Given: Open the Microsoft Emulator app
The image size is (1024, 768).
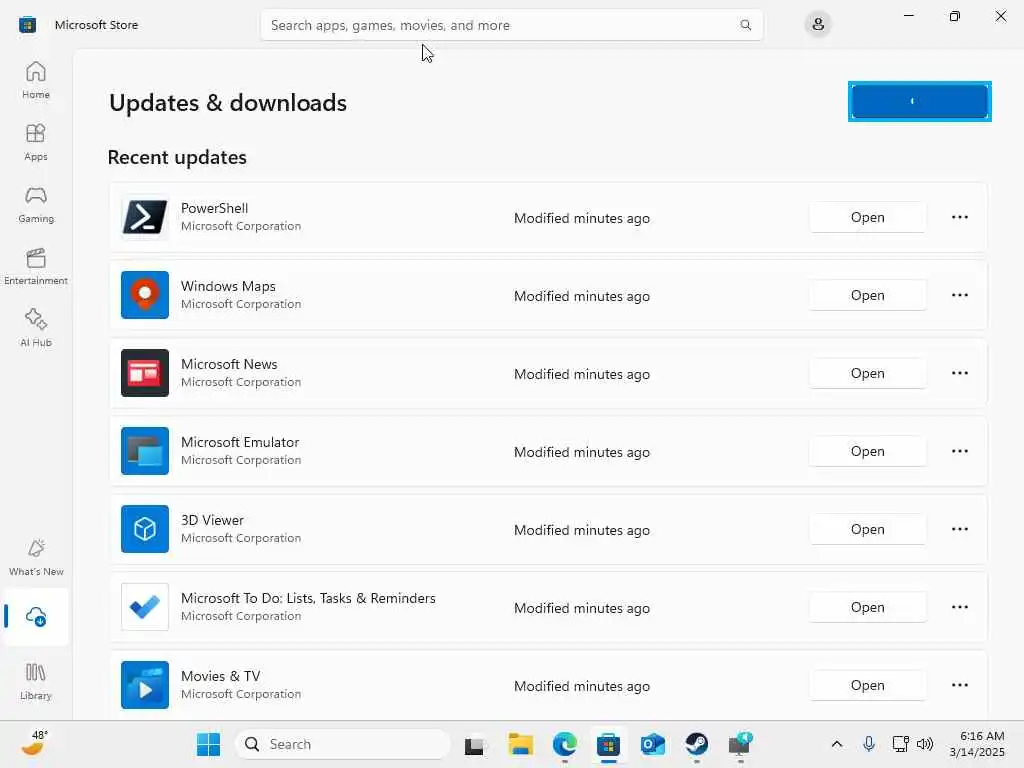Looking at the screenshot, I should (867, 451).
